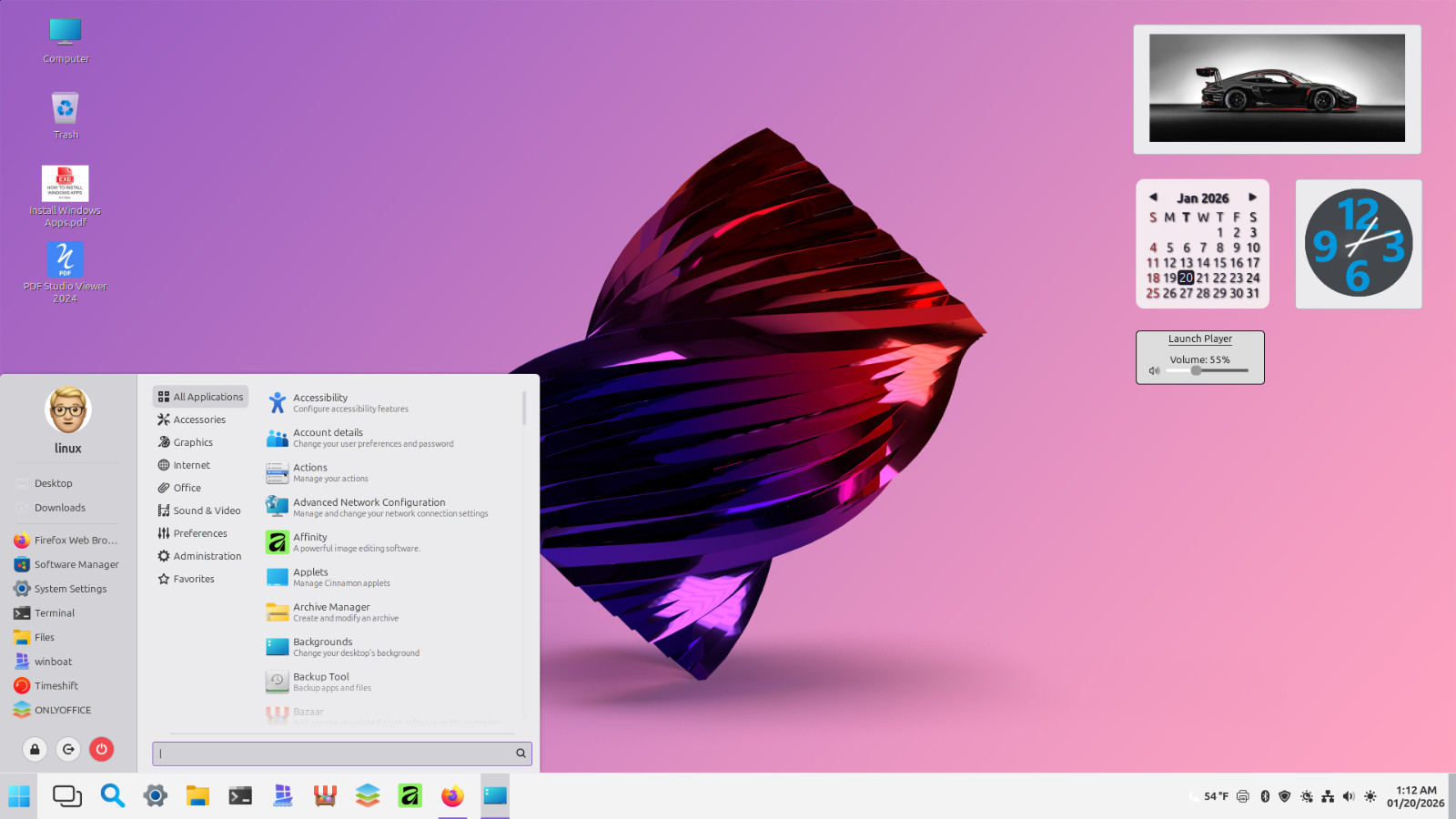Select the Sound & Video category
This screenshot has height=819, width=1456.
200,511
